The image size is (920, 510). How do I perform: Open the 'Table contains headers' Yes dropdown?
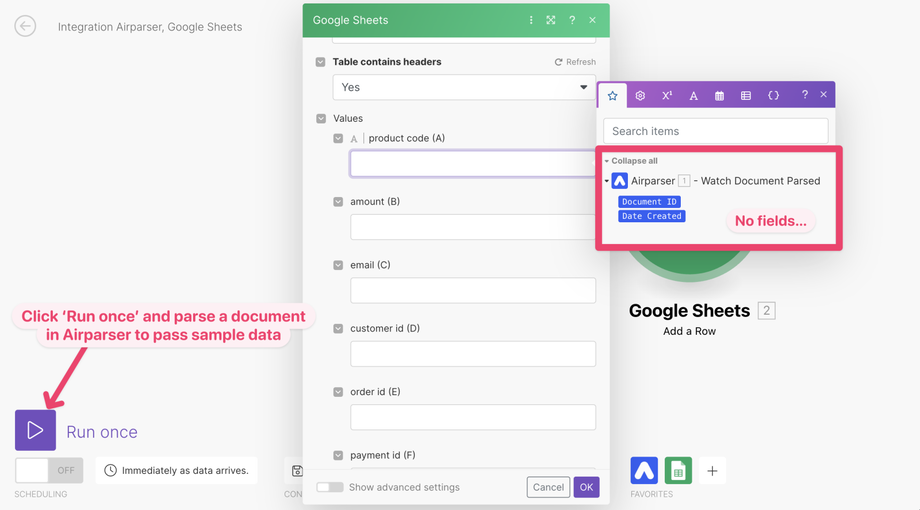click(464, 87)
